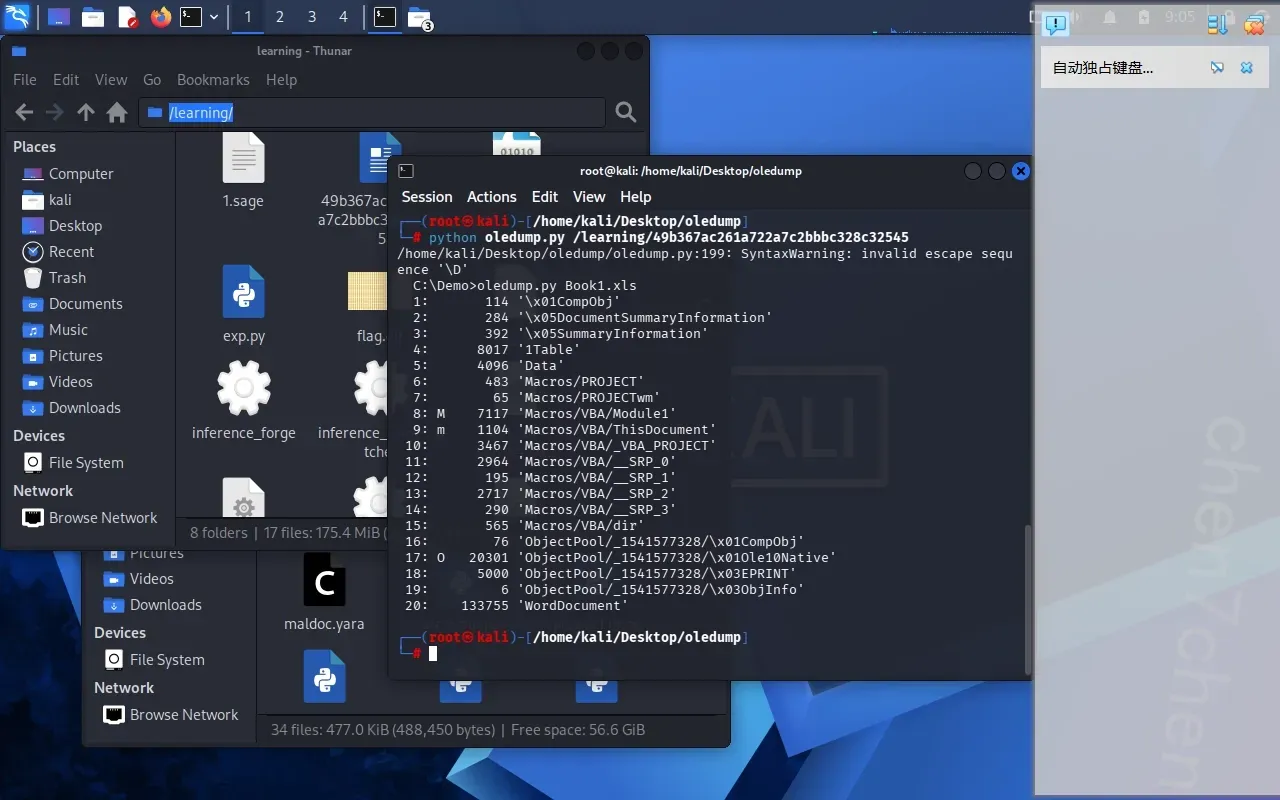This screenshot has height=800, width=1280.
Task: Switch to workspace 2
Action: [279, 17]
